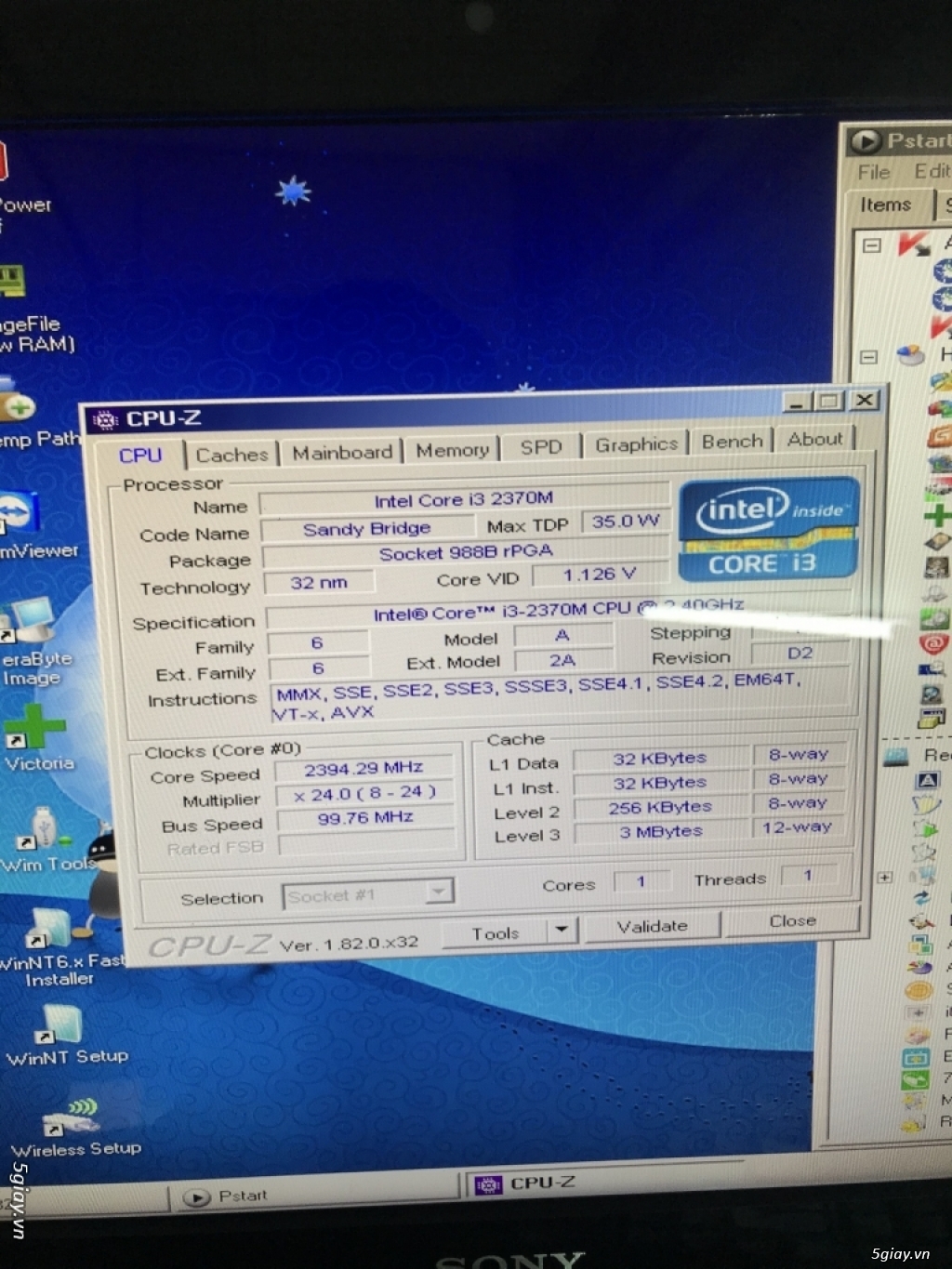Click the Validate button
This screenshot has width=952, height=1269.
[652, 925]
